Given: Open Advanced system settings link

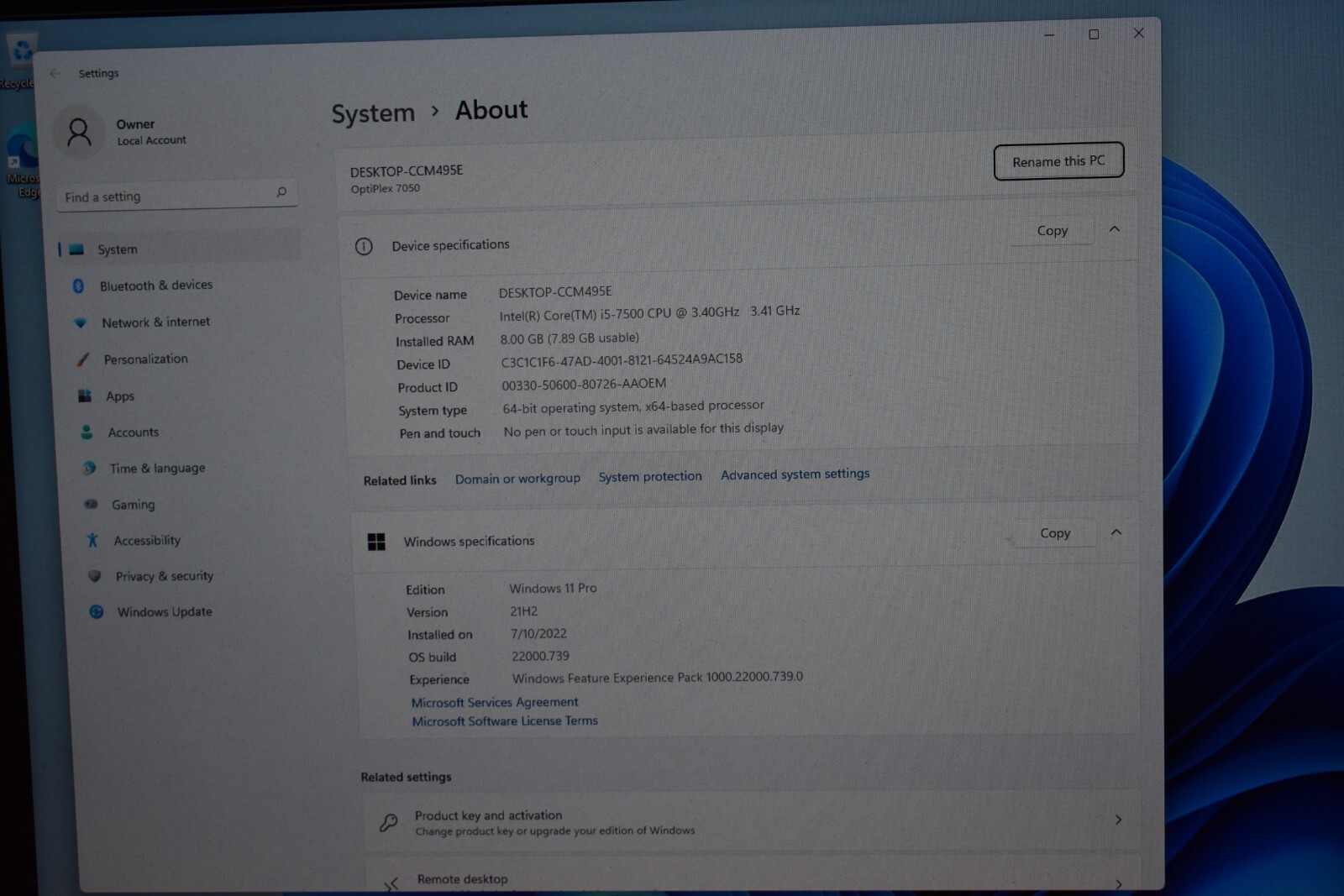Looking at the screenshot, I should (795, 474).
